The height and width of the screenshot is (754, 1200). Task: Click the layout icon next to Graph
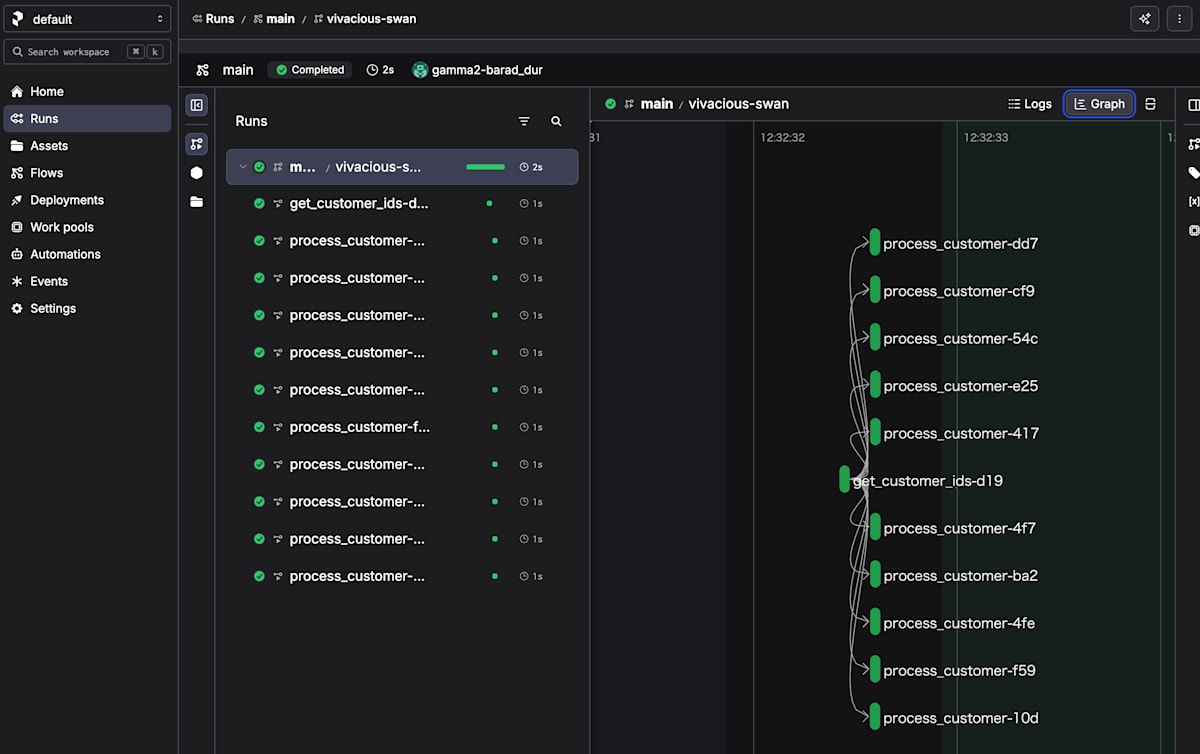point(1150,104)
